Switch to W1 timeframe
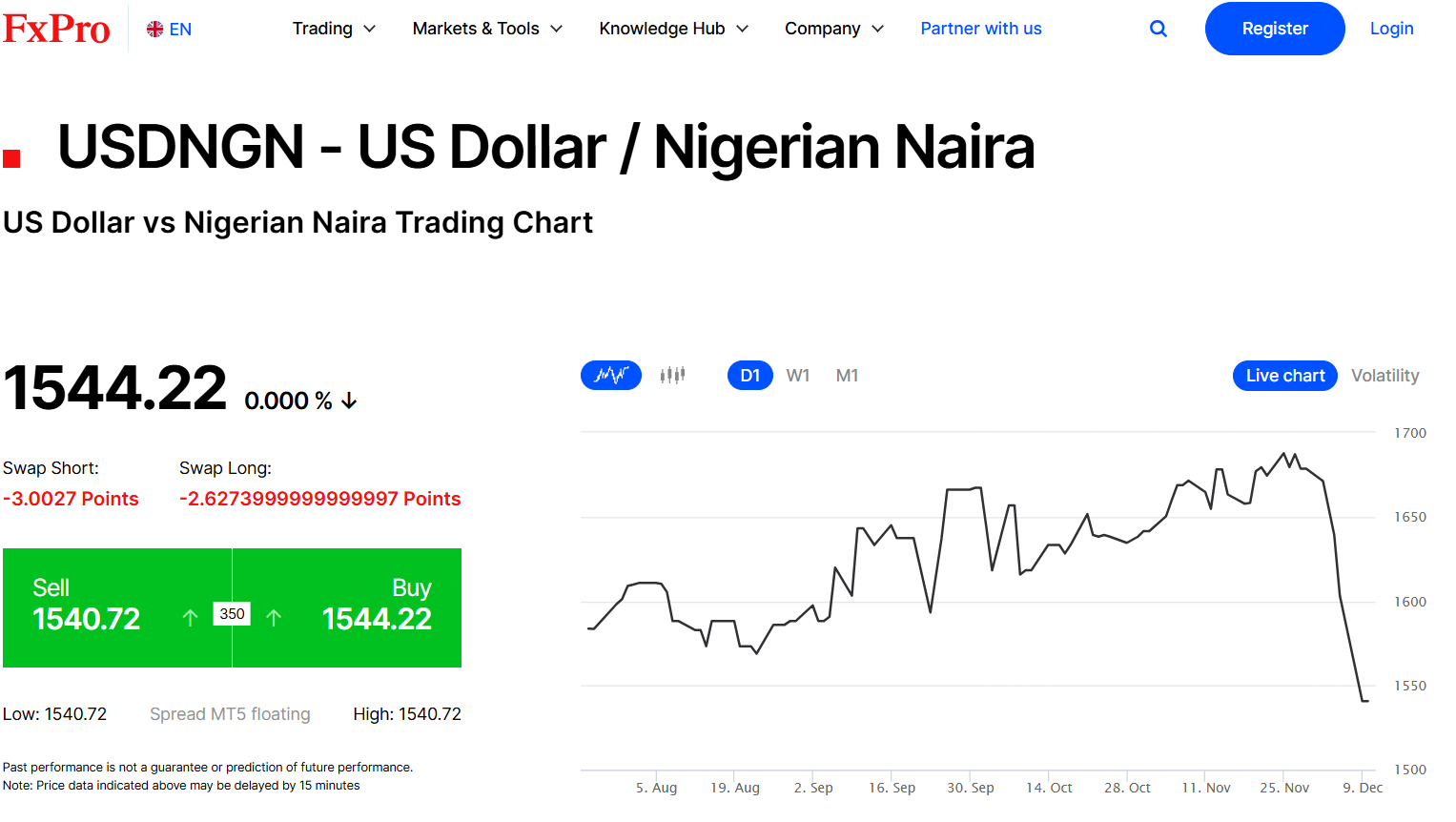Image resolution: width=1456 pixels, height=822 pixels. (x=798, y=376)
